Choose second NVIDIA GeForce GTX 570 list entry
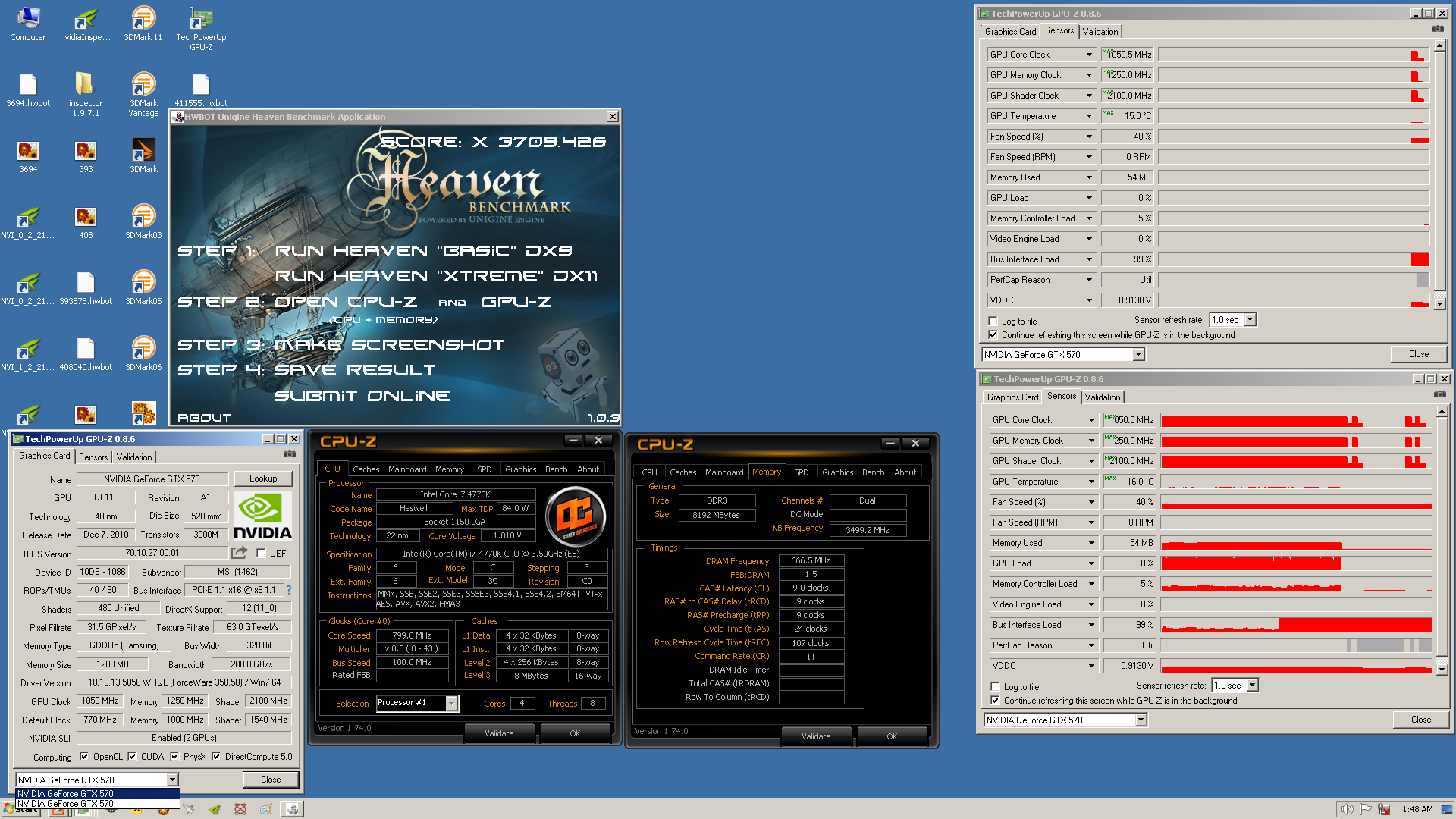 pyautogui.click(x=97, y=804)
